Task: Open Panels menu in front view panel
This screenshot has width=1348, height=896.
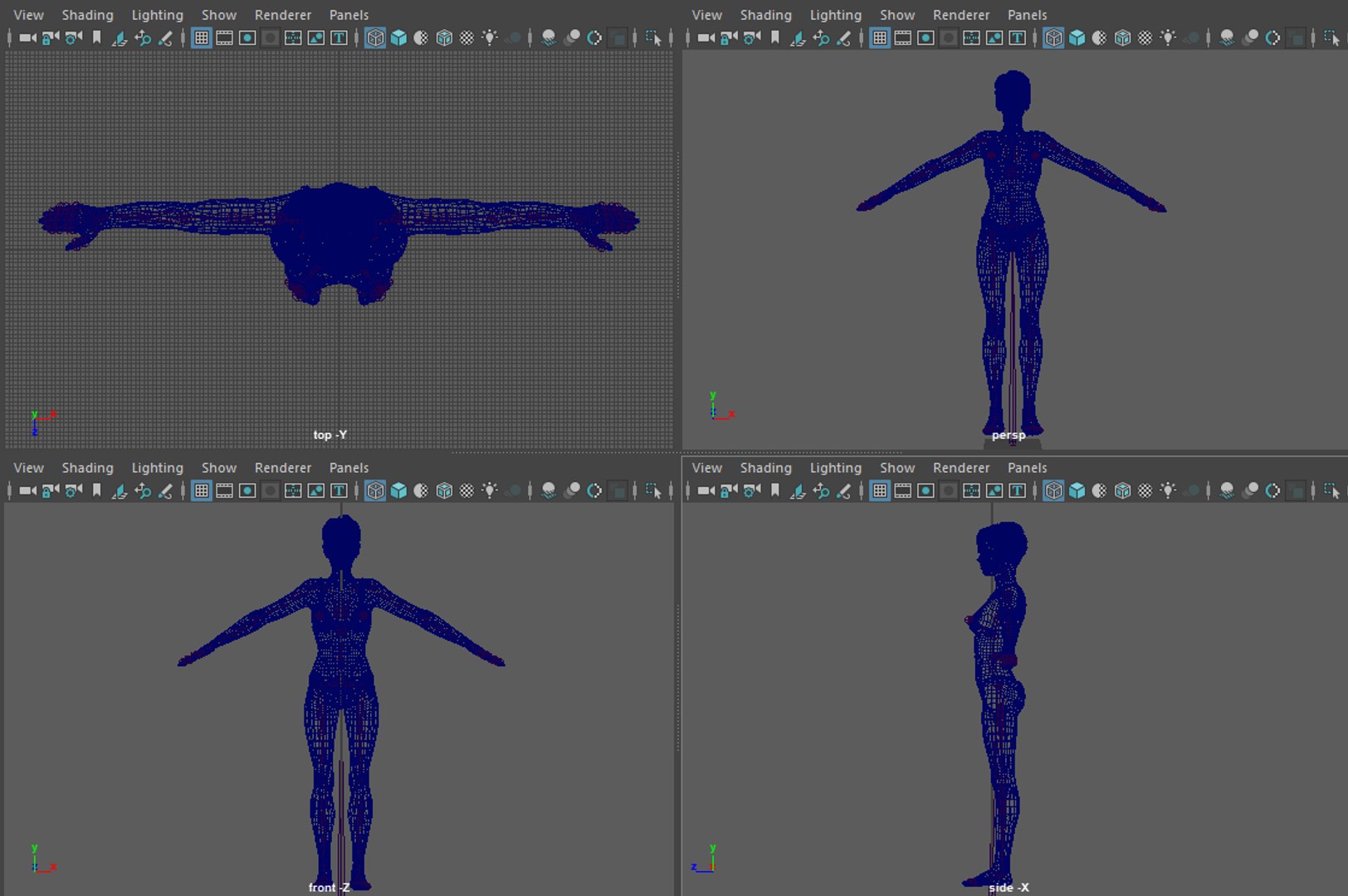Action: [349, 468]
